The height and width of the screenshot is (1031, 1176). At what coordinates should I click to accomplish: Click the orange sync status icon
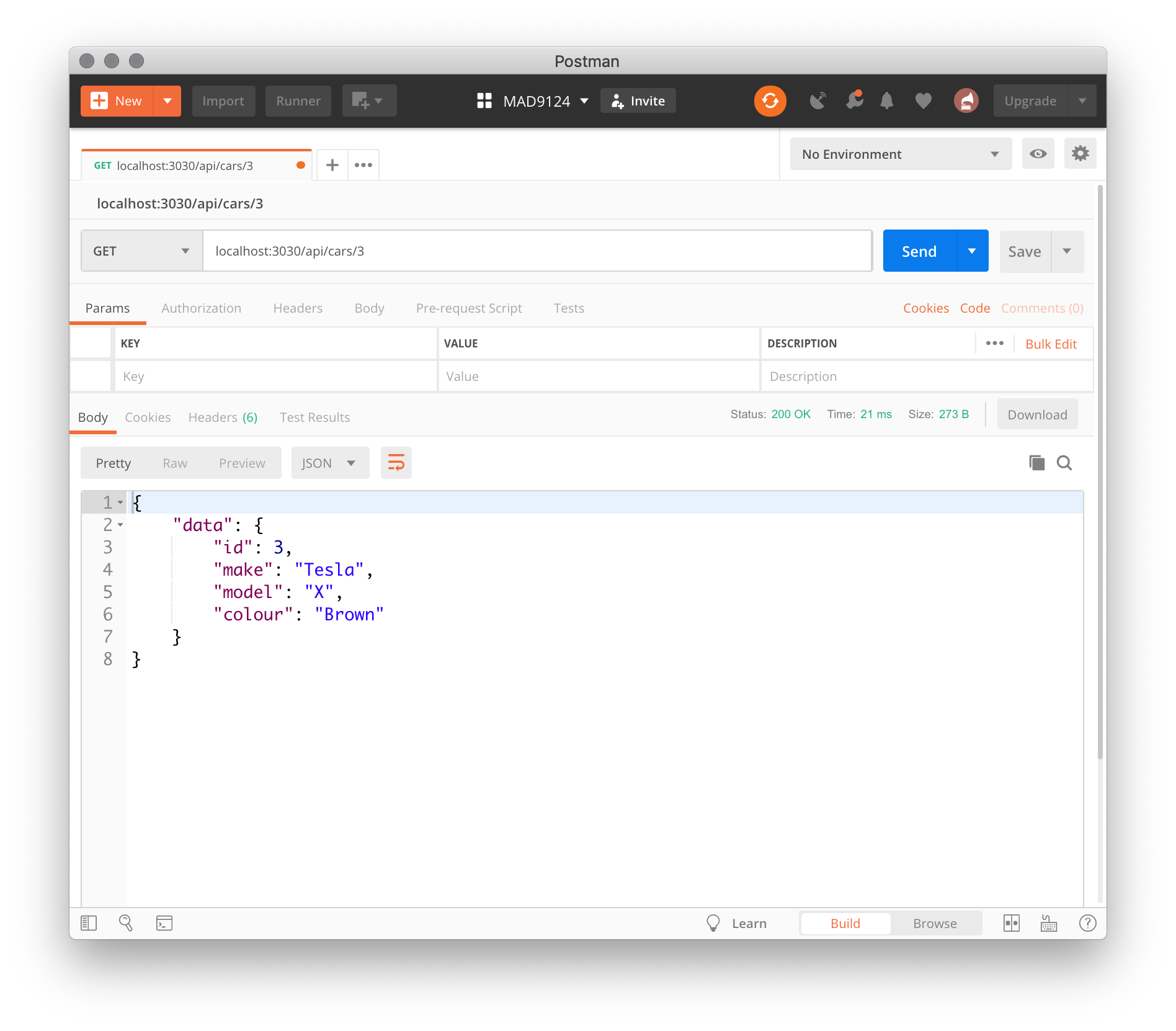coord(770,101)
